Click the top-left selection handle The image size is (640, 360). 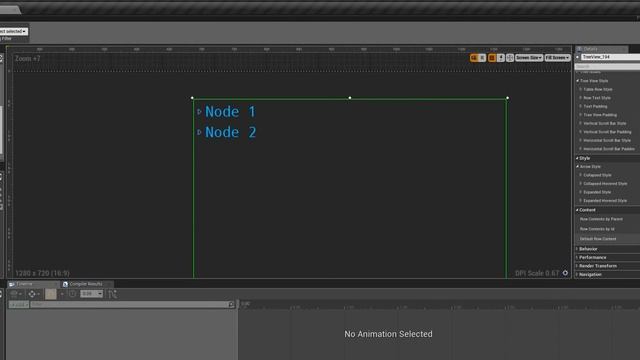pos(192,98)
